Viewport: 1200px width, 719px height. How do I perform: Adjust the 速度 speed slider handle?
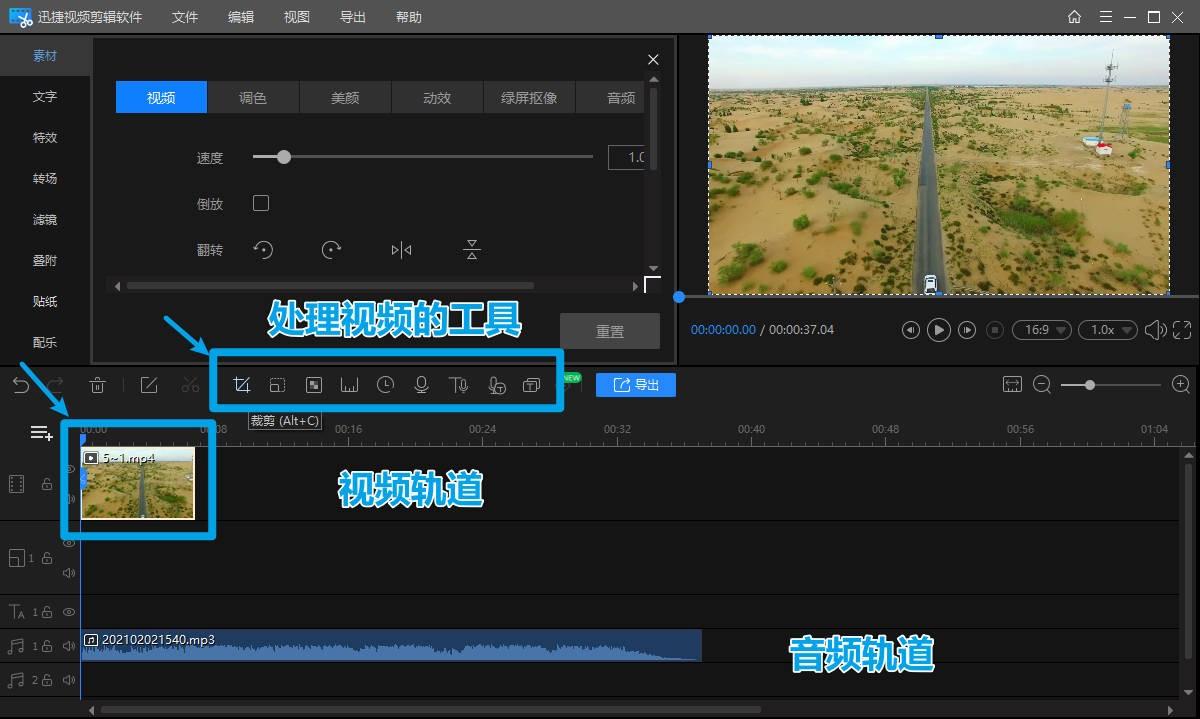click(x=284, y=157)
